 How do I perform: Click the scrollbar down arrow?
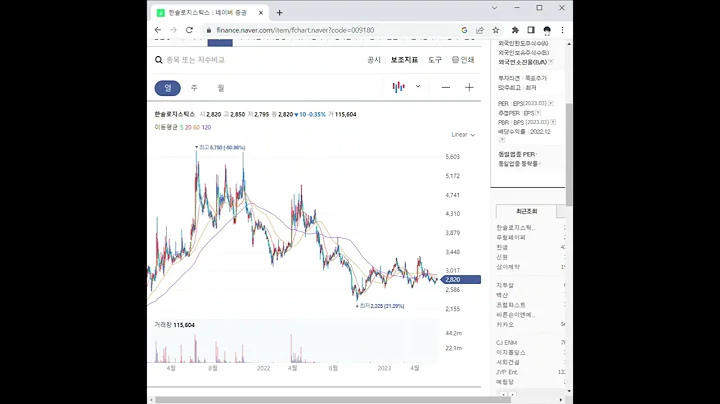click(569, 391)
